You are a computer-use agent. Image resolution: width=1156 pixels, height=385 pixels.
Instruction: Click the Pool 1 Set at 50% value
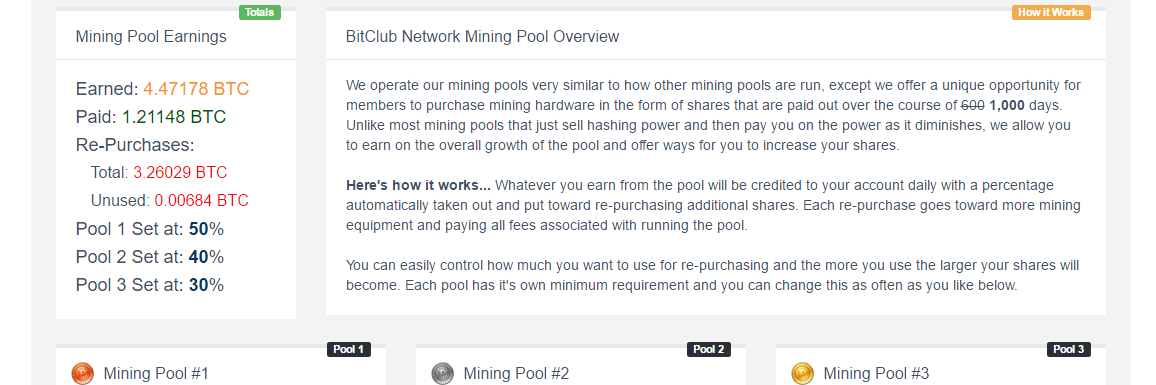pos(206,229)
